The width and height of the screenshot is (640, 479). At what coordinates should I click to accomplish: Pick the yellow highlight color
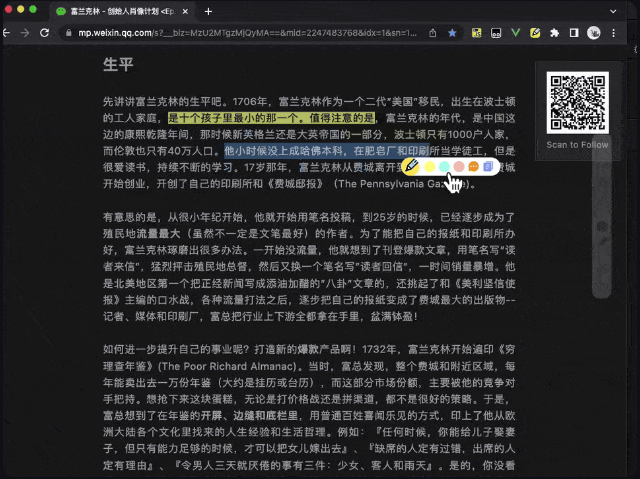(429, 166)
